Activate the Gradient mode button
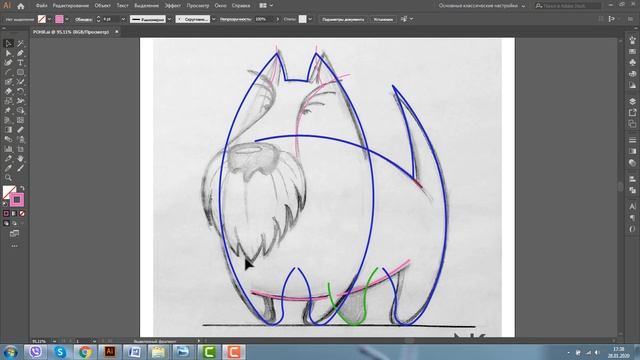Viewport: 640px width, 360px height. click(14, 213)
